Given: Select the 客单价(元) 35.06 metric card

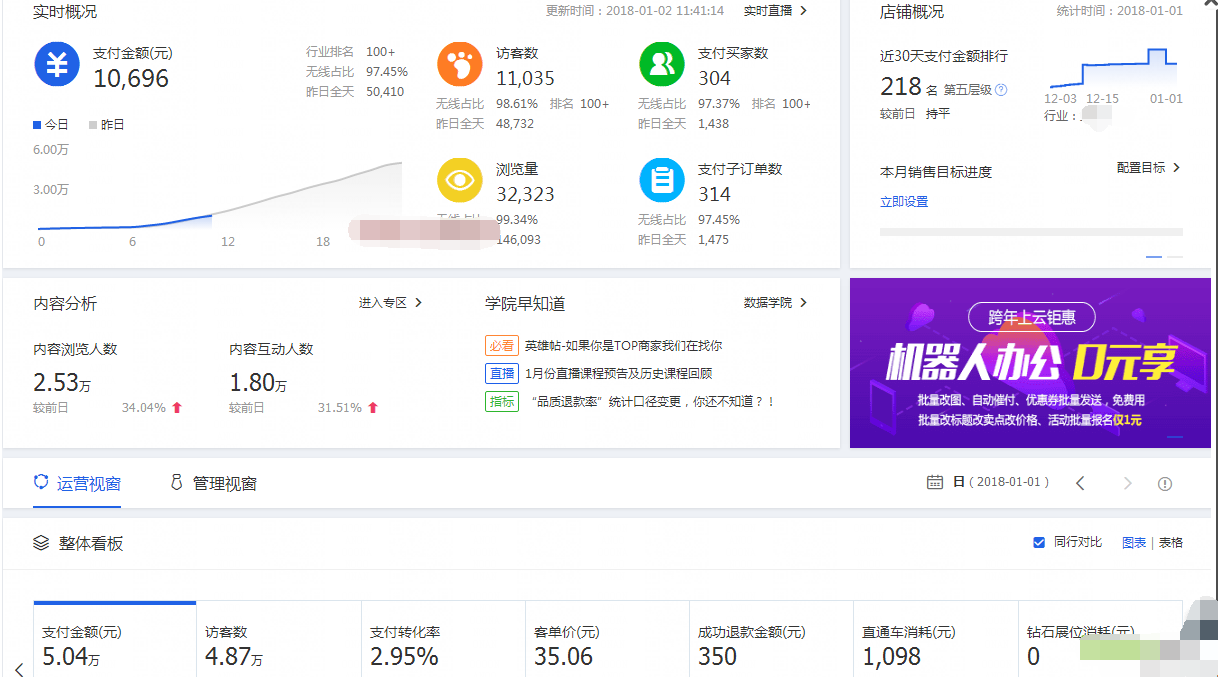Looking at the screenshot, I should [x=607, y=640].
